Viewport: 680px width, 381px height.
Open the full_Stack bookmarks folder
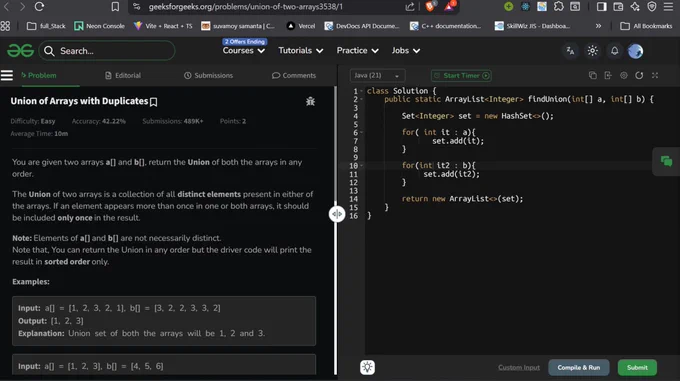pos(46,26)
